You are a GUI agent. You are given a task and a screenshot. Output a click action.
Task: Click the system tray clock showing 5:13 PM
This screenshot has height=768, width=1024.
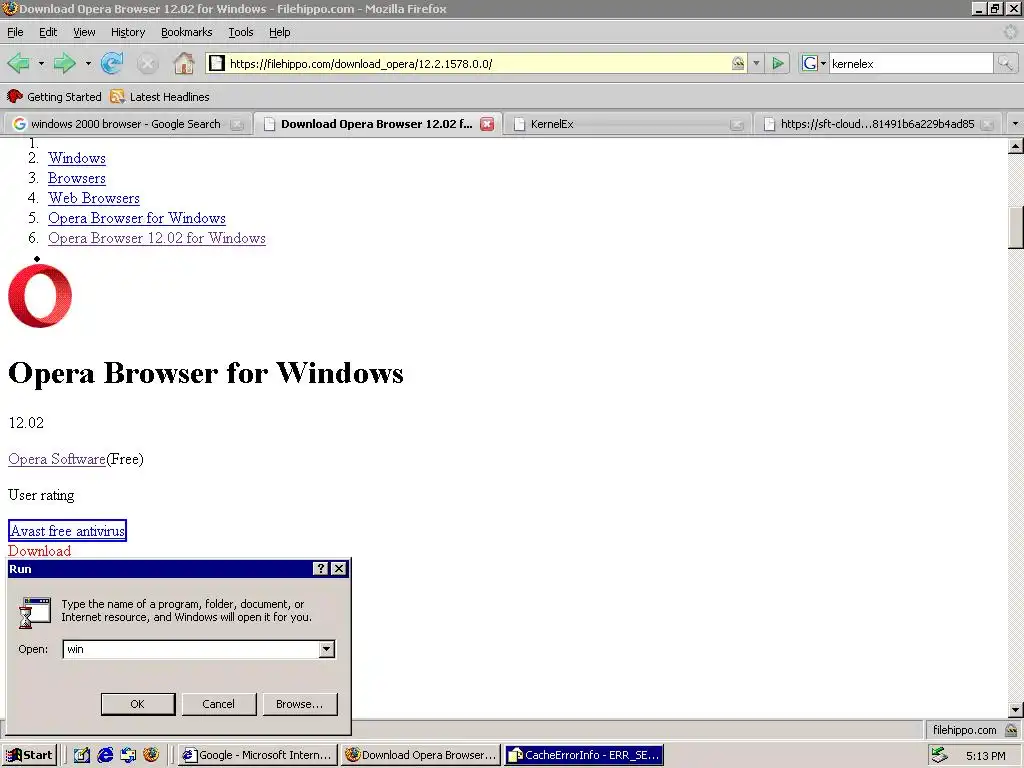click(x=985, y=756)
